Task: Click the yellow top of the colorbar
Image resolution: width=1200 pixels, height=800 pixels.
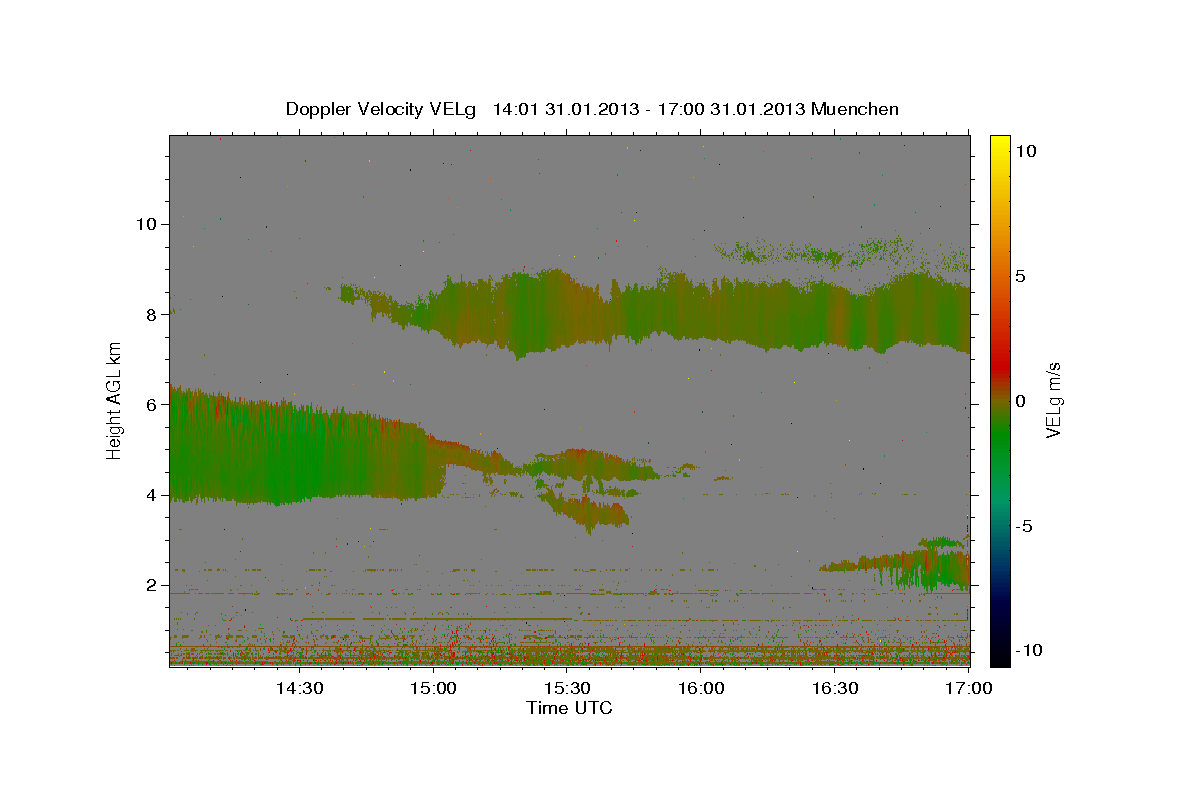Action: [x=999, y=143]
